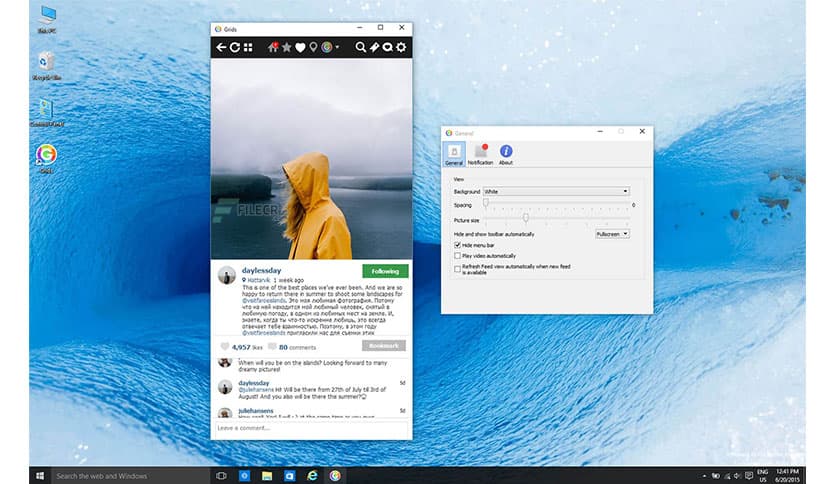Switch to grid view icon
This screenshot has width=836, height=484.
point(247,47)
